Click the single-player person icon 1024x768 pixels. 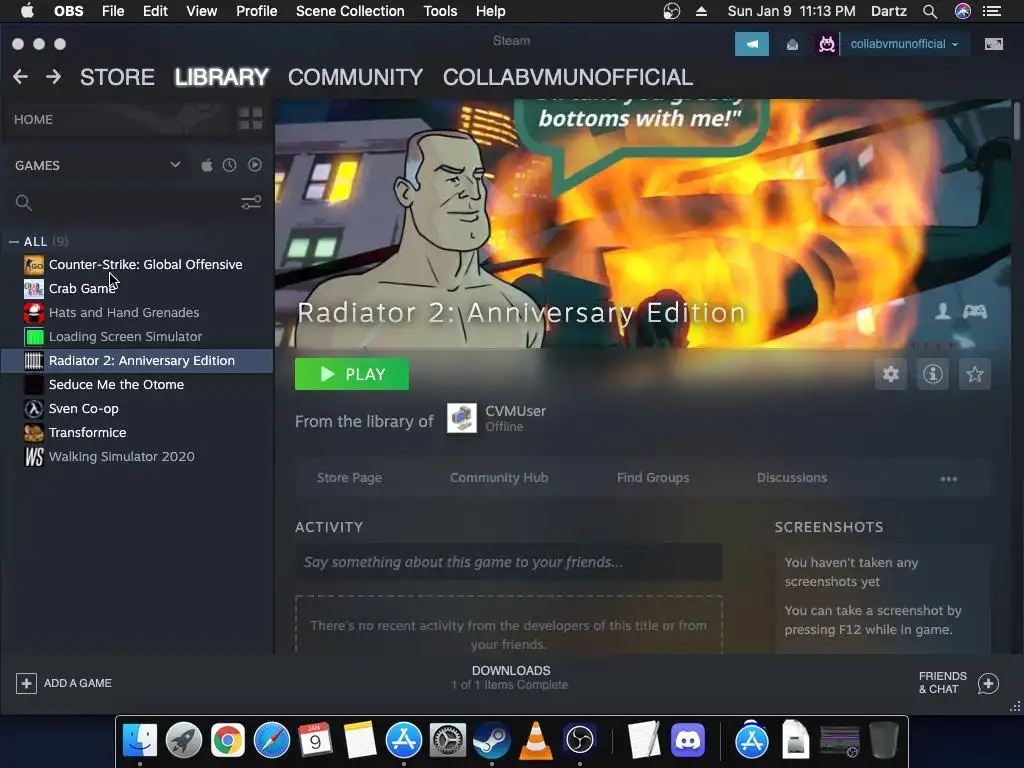pos(942,312)
